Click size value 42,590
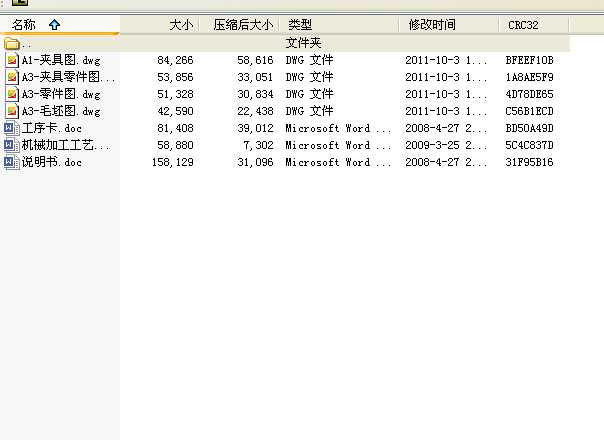This screenshot has height=440, width=604. (175, 111)
